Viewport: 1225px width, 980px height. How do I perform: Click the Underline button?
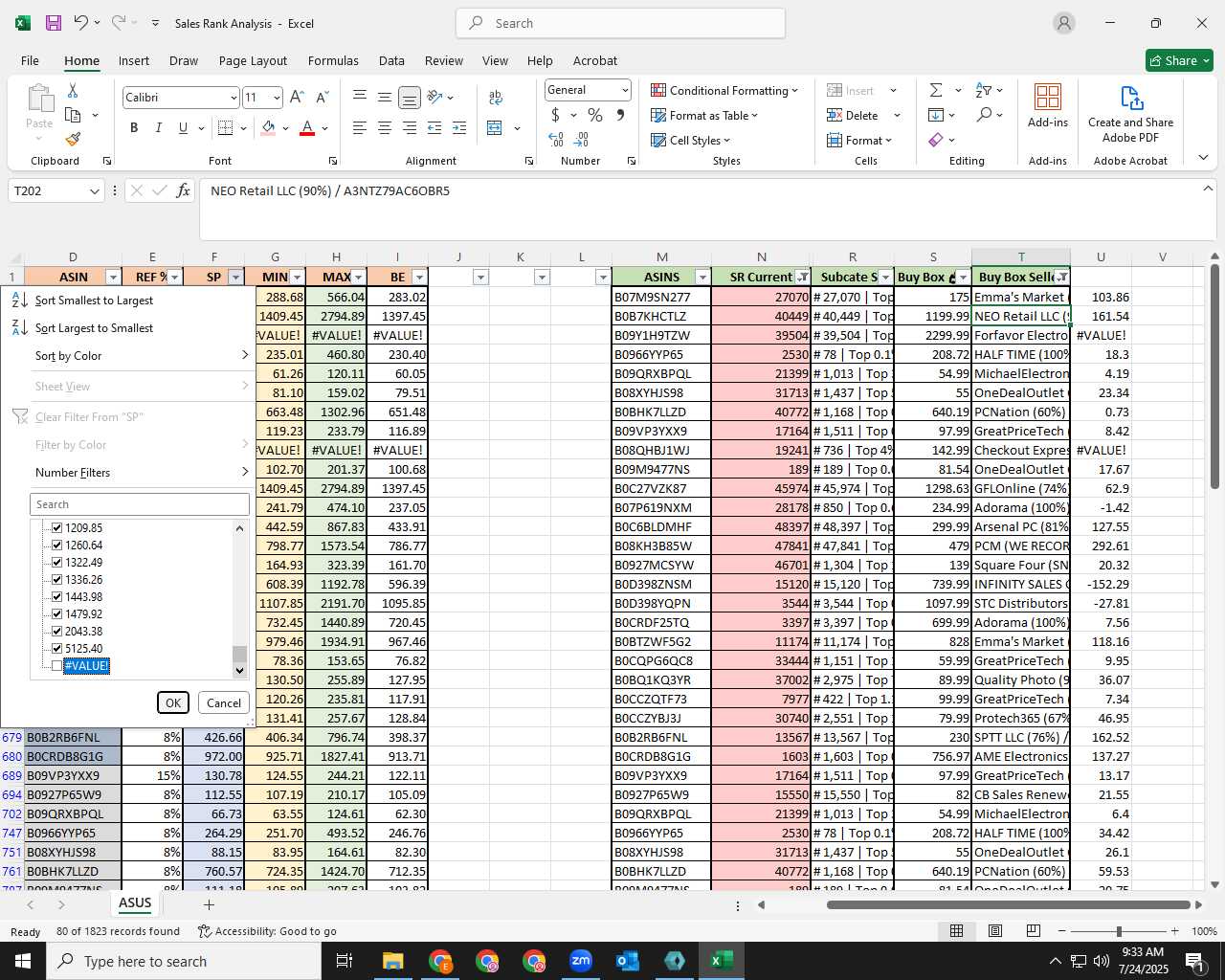tap(183, 127)
